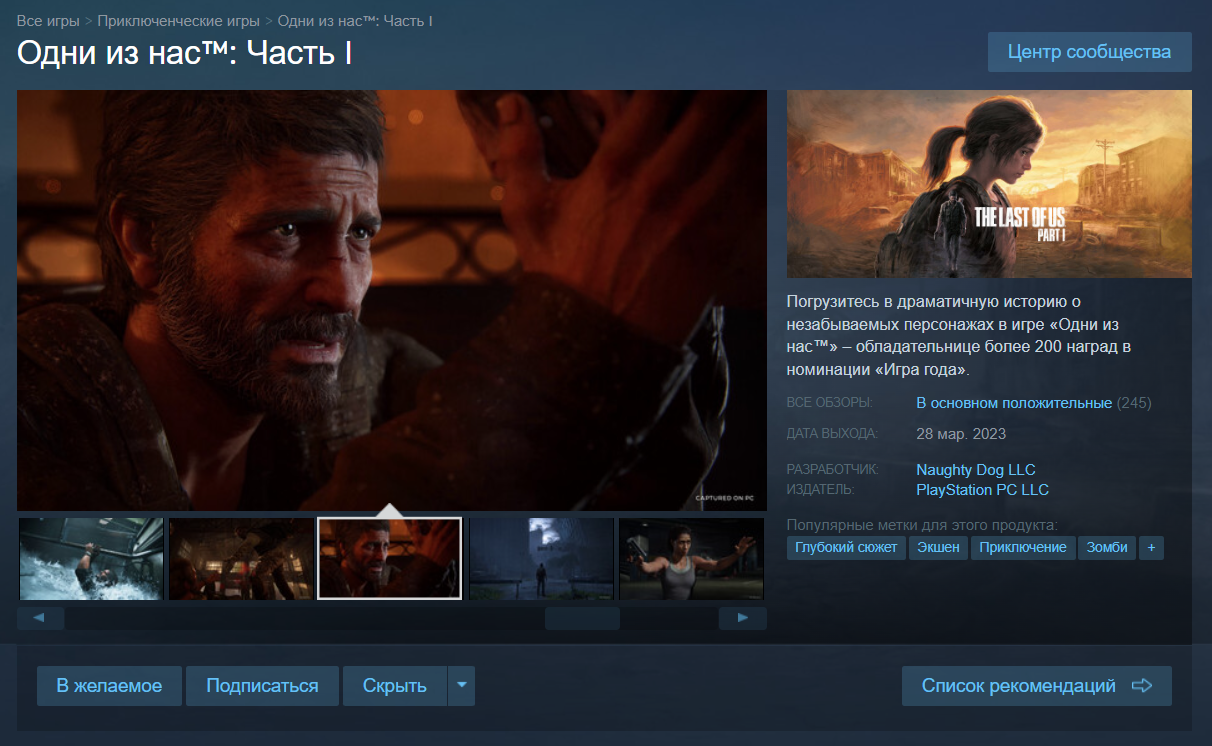Open The Last of Us Part I header image
The image size is (1212, 746).
[989, 184]
